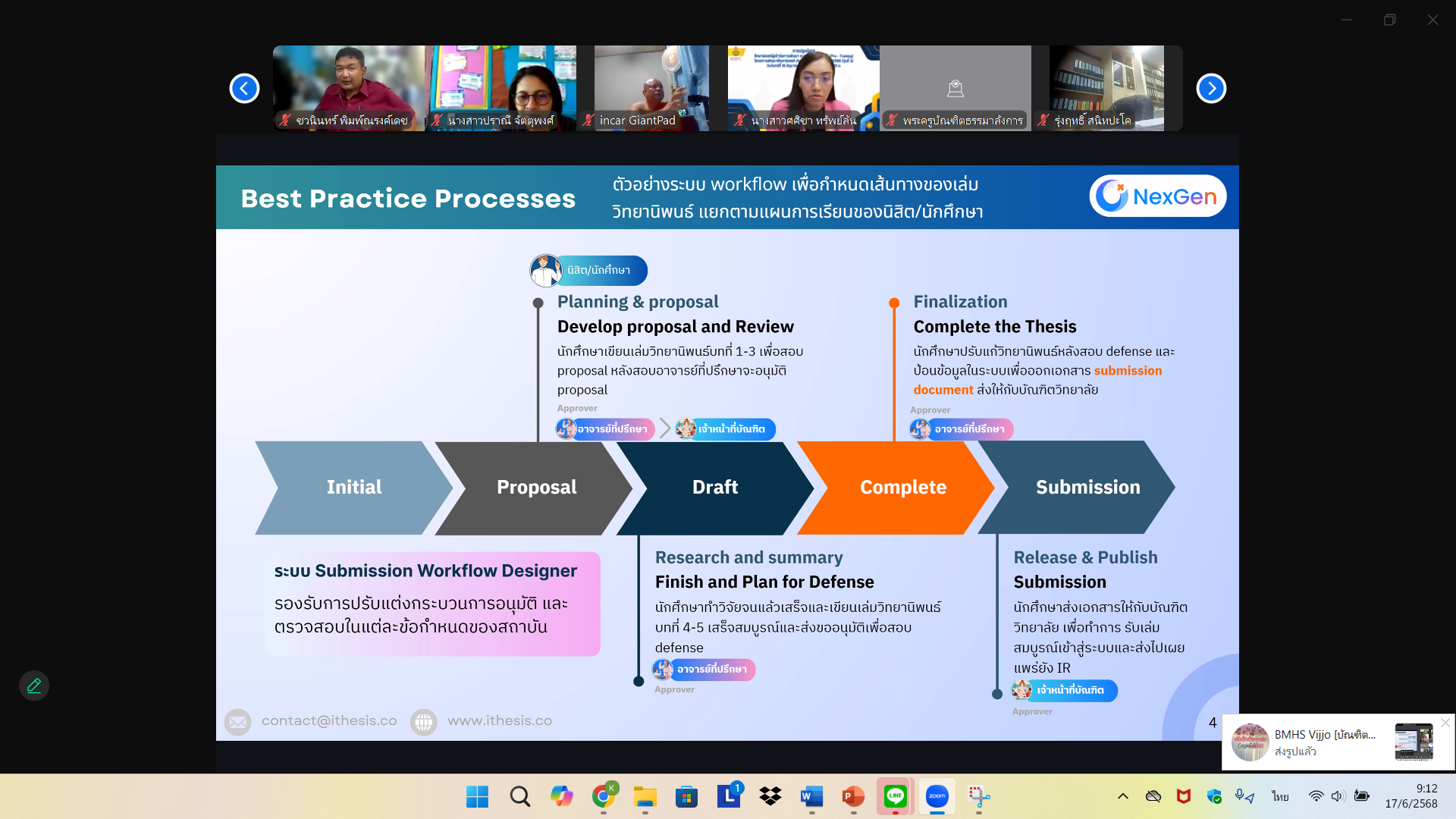Open the Zoom annotation pencil button
Screen dimensions: 1456x819
click(x=34, y=686)
